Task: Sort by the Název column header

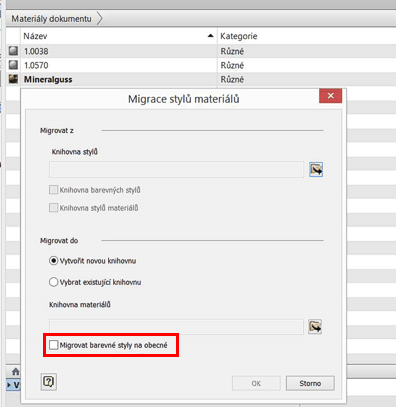Action: pos(119,36)
